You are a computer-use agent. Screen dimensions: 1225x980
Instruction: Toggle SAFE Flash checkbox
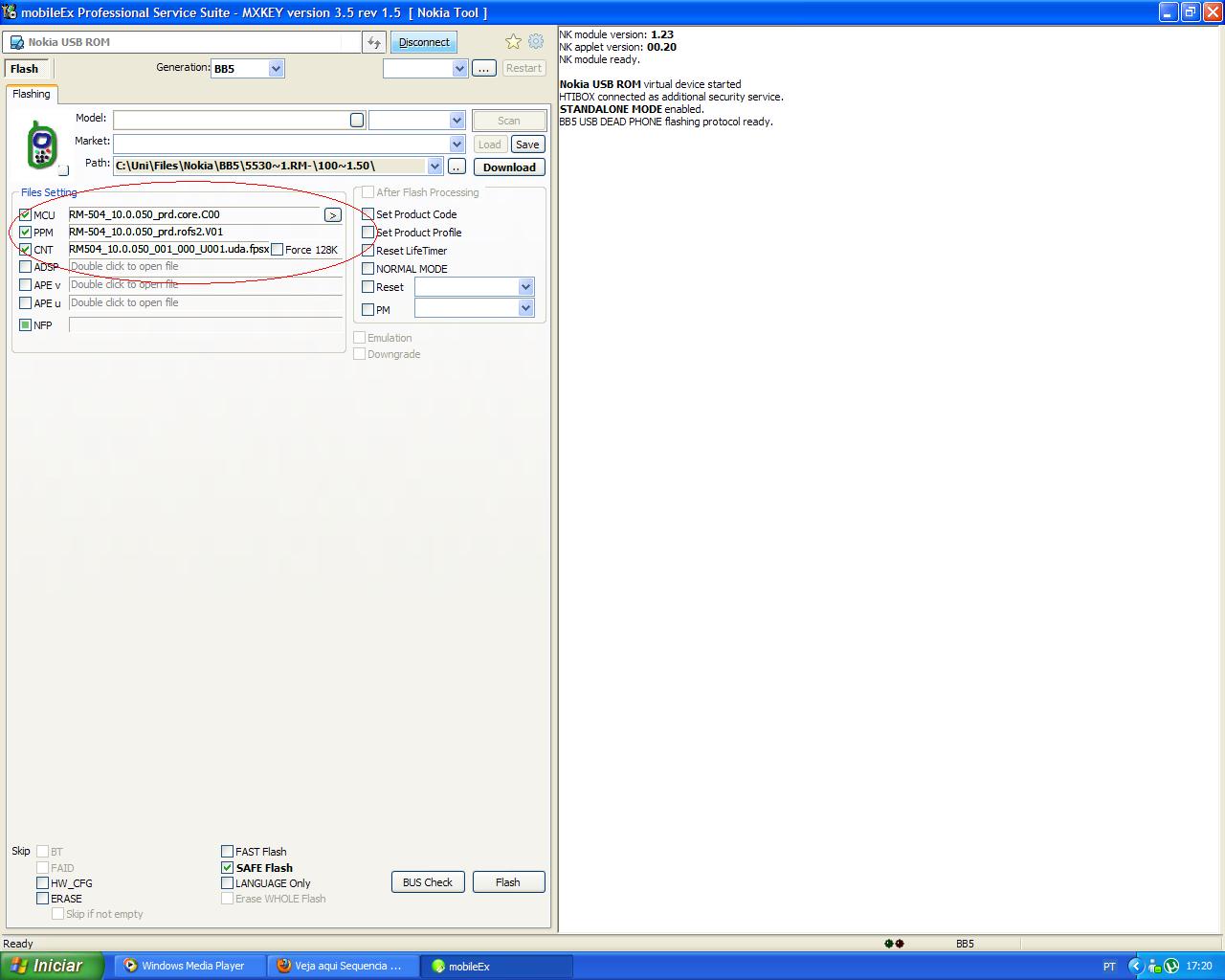click(228, 868)
